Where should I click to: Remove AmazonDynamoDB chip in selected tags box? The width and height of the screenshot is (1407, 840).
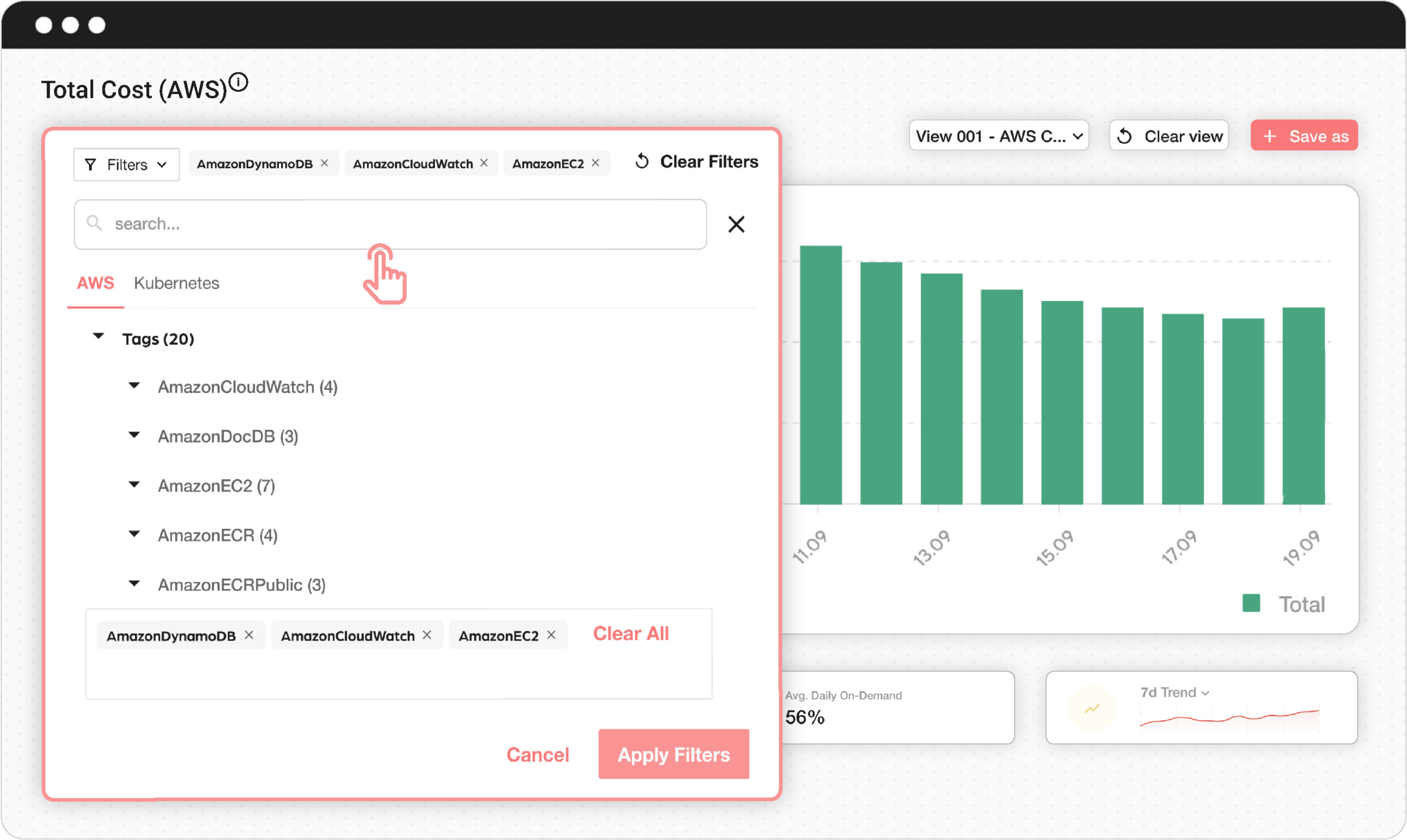[x=249, y=635]
